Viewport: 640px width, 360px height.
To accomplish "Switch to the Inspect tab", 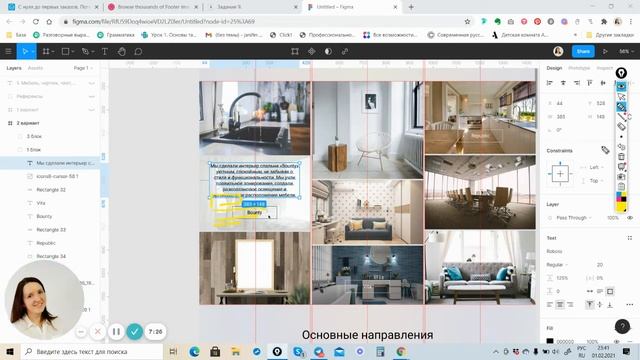I will point(604,68).
